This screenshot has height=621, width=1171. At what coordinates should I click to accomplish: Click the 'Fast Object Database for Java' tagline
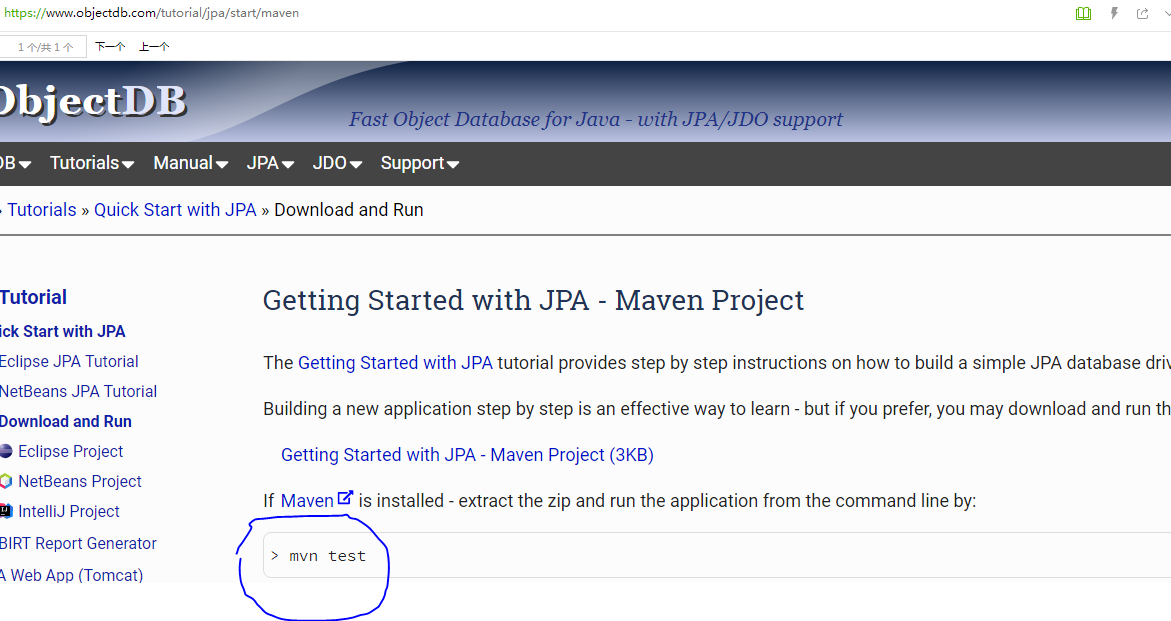click(596, 119)
